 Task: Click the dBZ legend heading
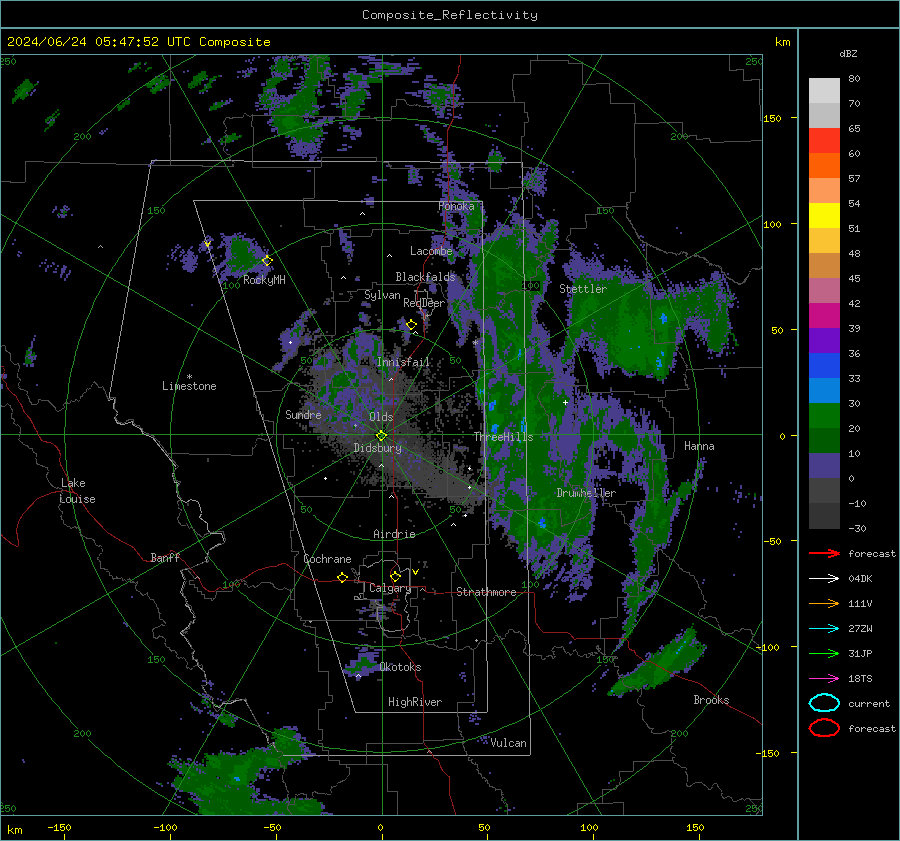pos(848,53)
